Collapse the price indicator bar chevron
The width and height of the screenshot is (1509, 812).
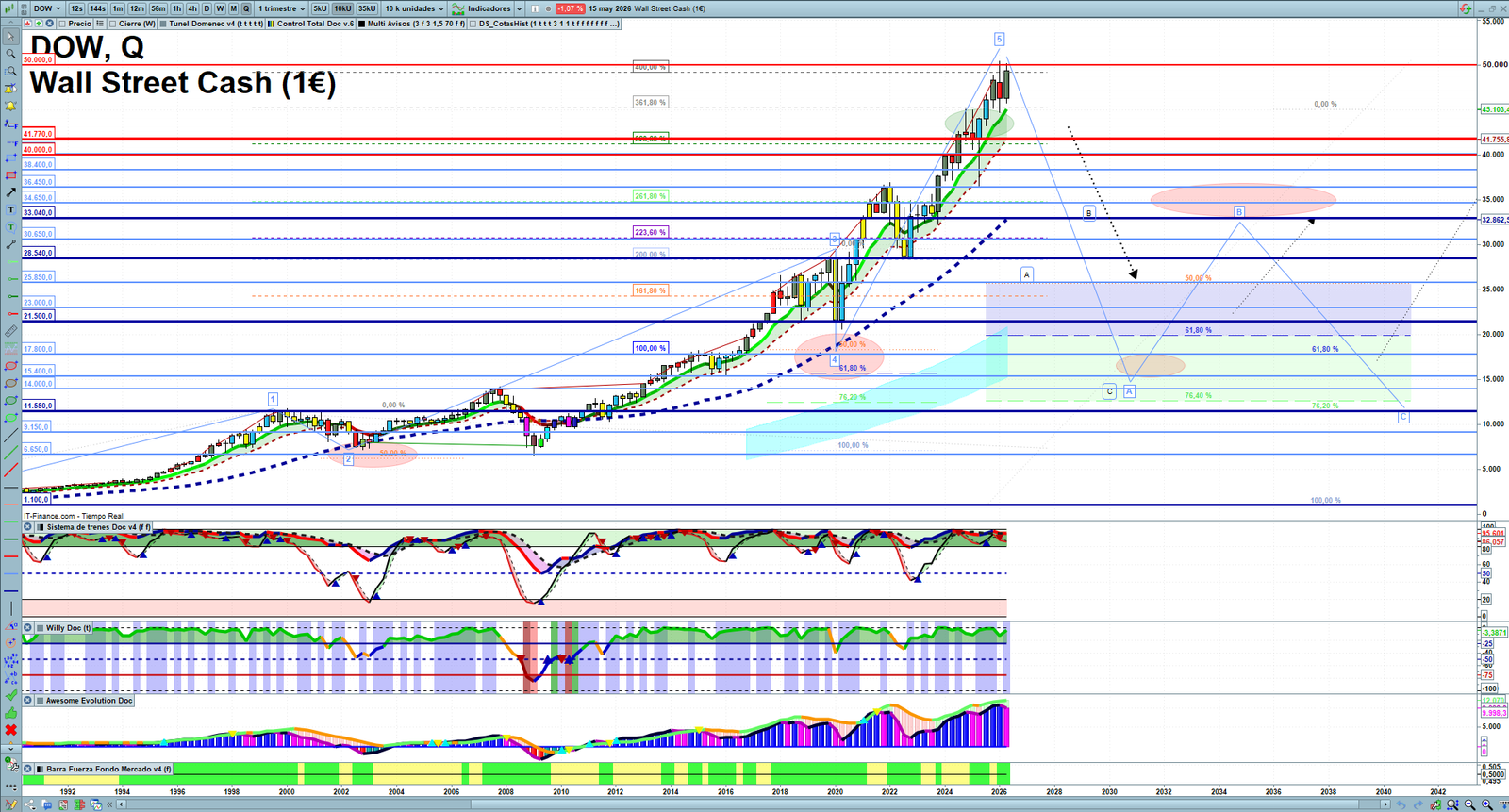10,24
